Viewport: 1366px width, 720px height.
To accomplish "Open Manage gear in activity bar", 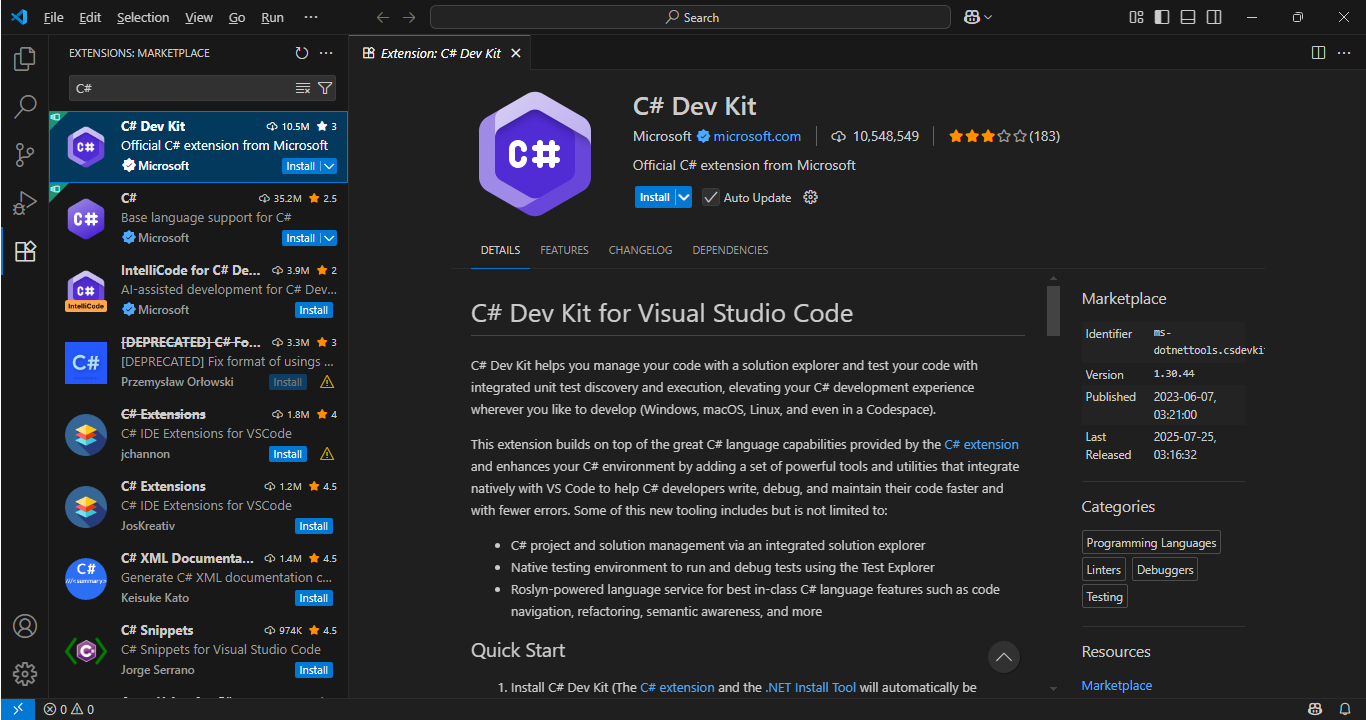I will point(25,674).
